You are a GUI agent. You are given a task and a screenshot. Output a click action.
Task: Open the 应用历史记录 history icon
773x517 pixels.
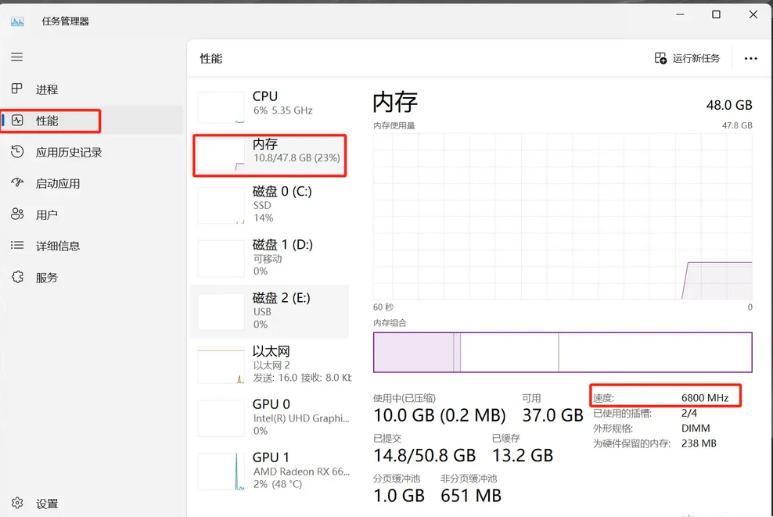pos(17,152)
